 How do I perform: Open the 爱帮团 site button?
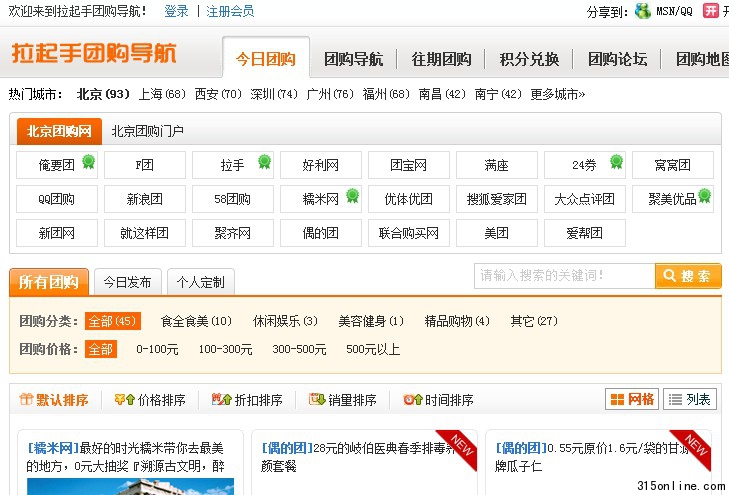coord(585,233)
